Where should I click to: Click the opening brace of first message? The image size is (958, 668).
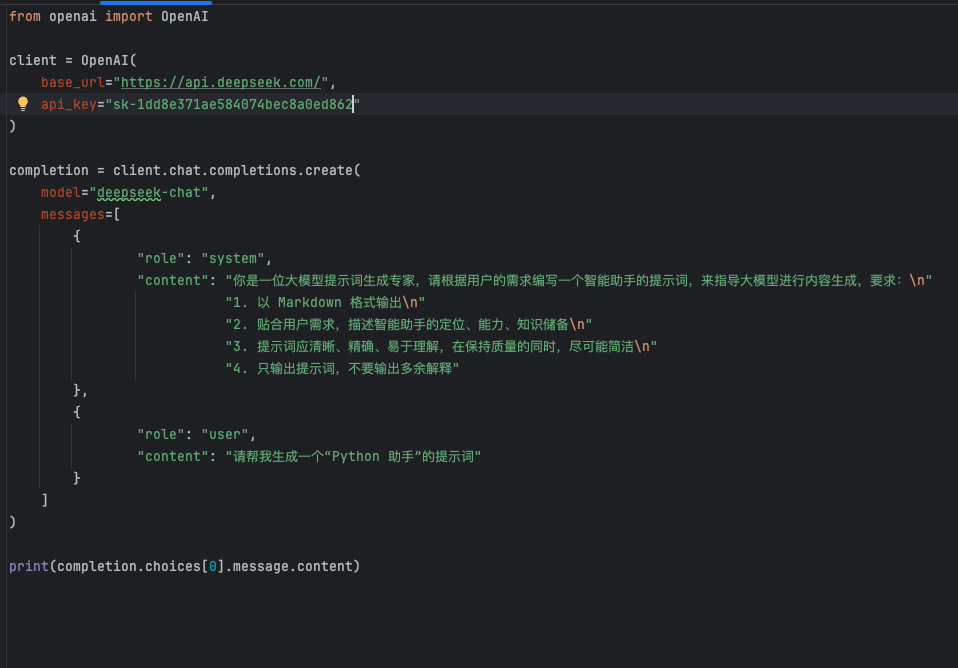[76, 237]
